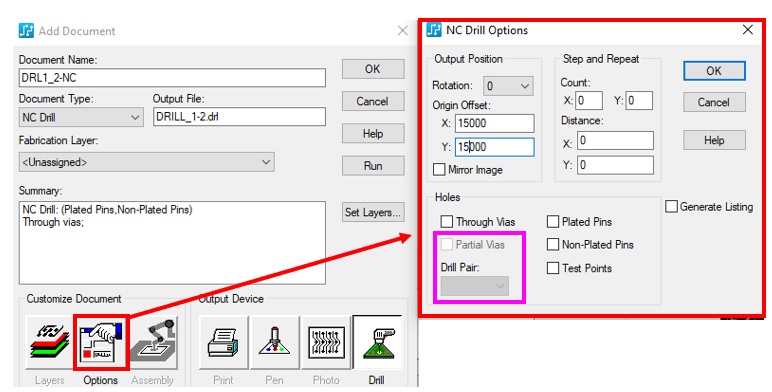The height and width of the screenshot is (392, 772).
Task: Select the Print output device
Action: [x=224, y=342]
